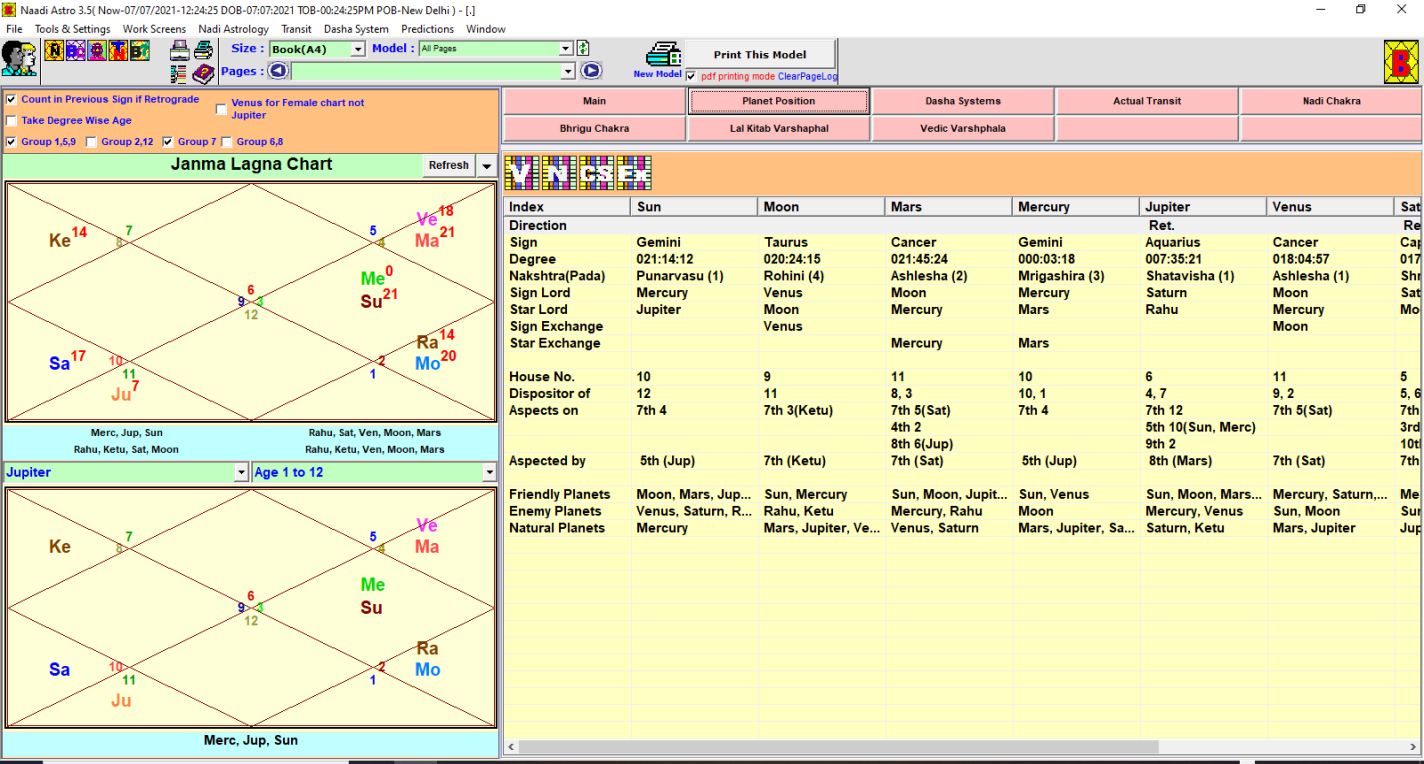Viewport: 1424px width, 764px height.
Task: Click the two-faces profile icon
Action: point(19,59)
